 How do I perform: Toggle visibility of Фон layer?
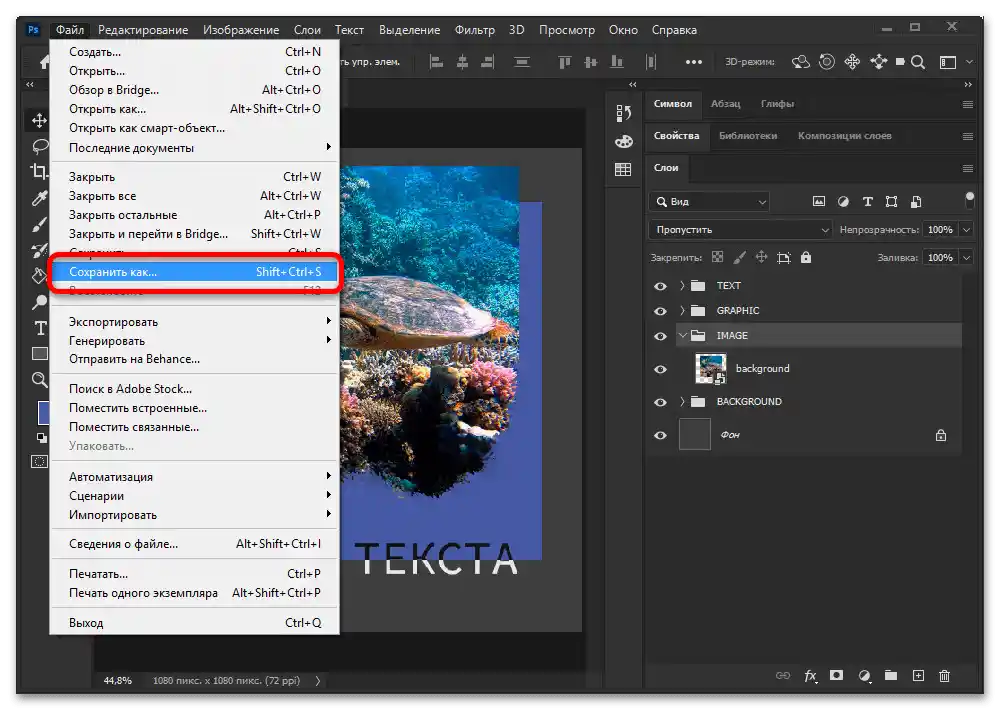pyautogui.click(x=661, y=435)
